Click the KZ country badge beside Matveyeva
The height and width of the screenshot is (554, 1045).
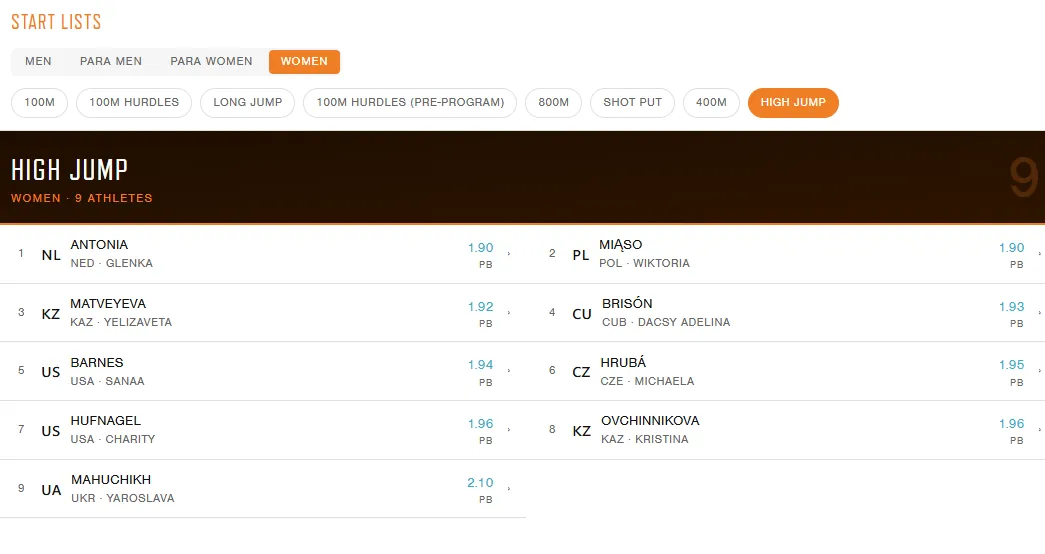tap(51, 314)
